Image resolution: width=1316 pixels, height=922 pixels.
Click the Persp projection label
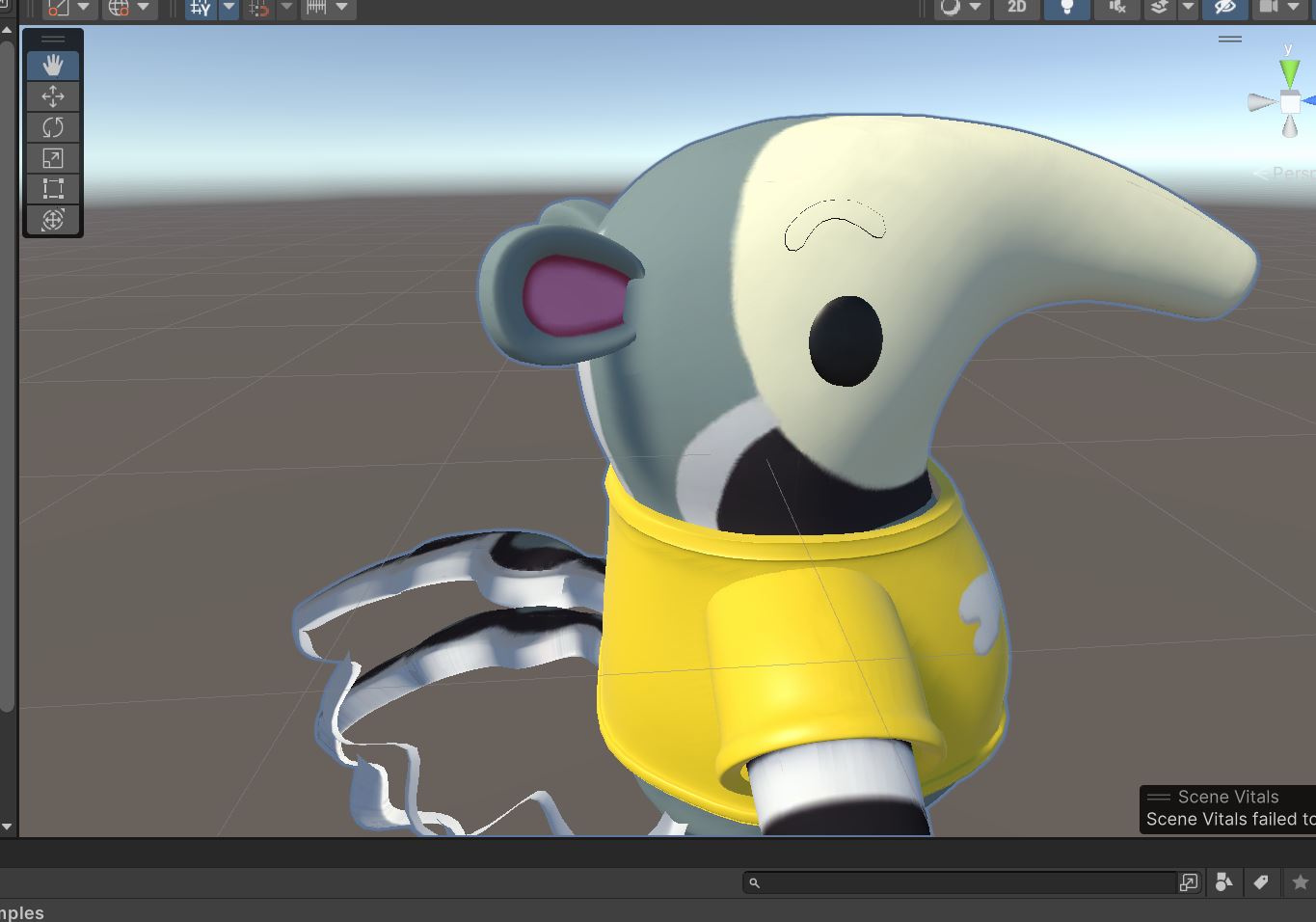(x=1294, y=174)
